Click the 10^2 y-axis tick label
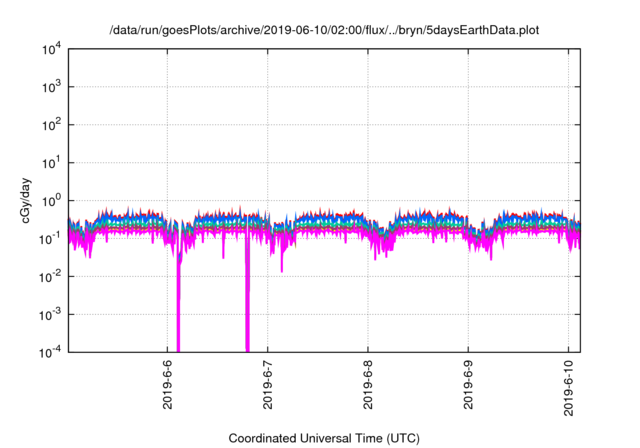The image size is (640, 448). coord(51,125)
